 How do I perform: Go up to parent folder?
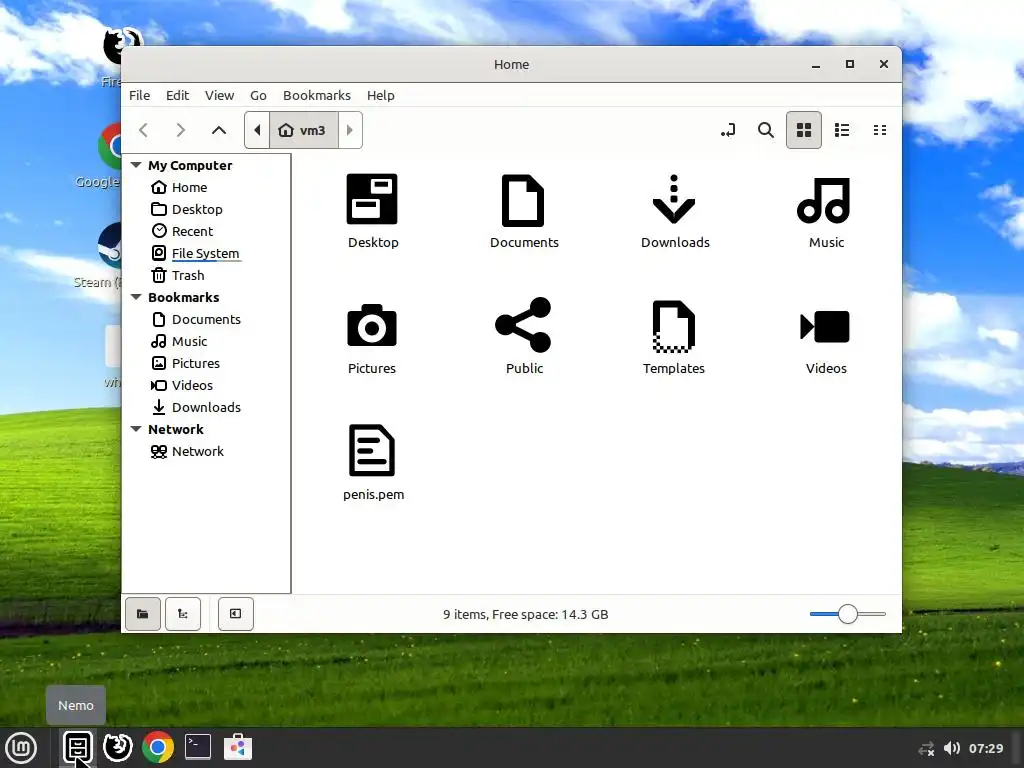pyautogui.click(x=219, y=130)
